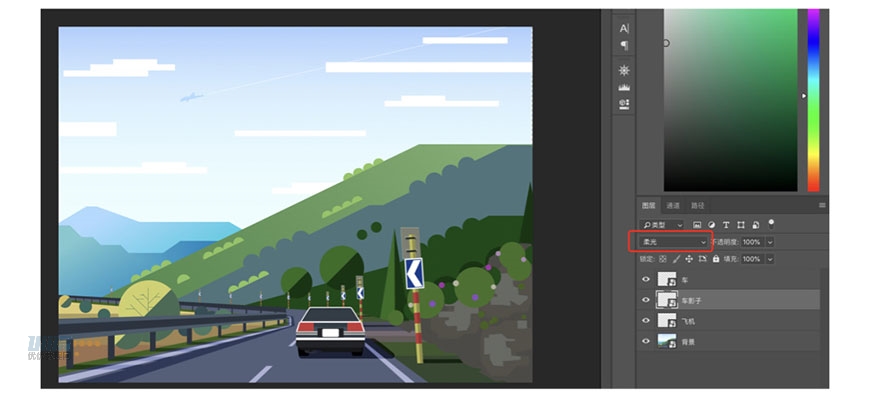Filter layers by pixel image icon

(x=697, y=225)
